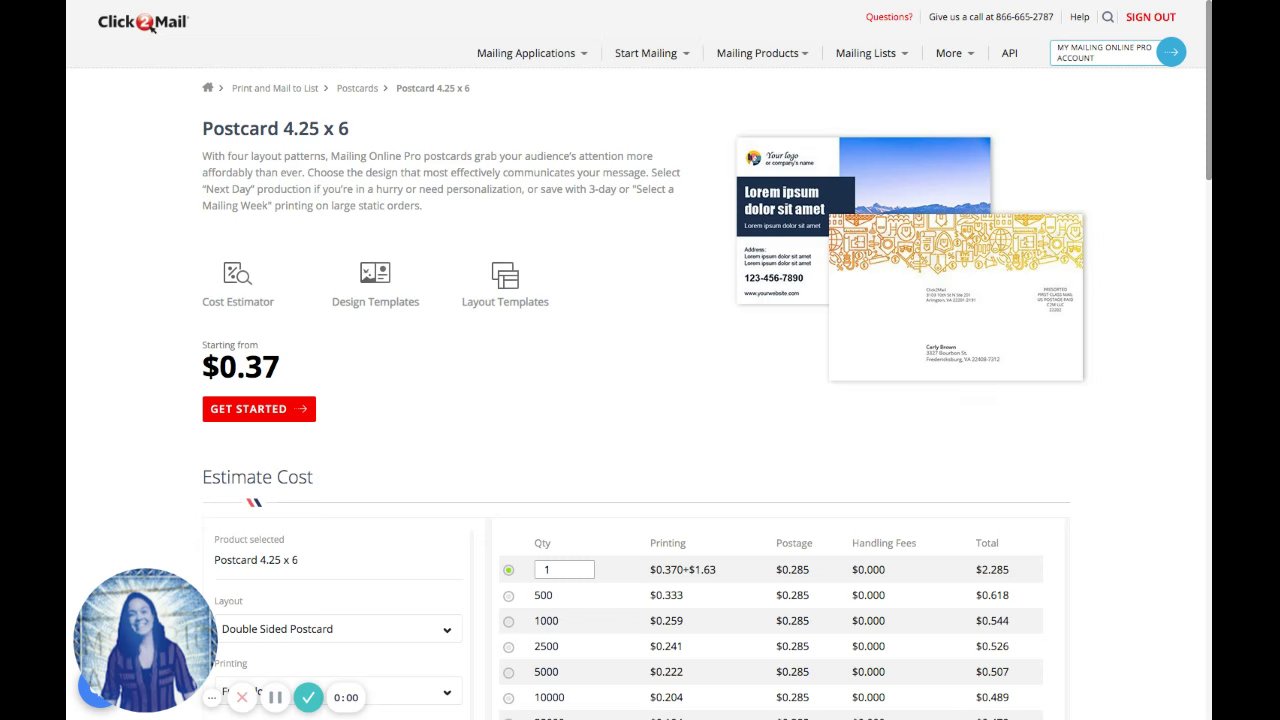Click total $2.285 in first row
Image resolution: width=1280 pixels, height=720 pixels.
tap(992, 570)
